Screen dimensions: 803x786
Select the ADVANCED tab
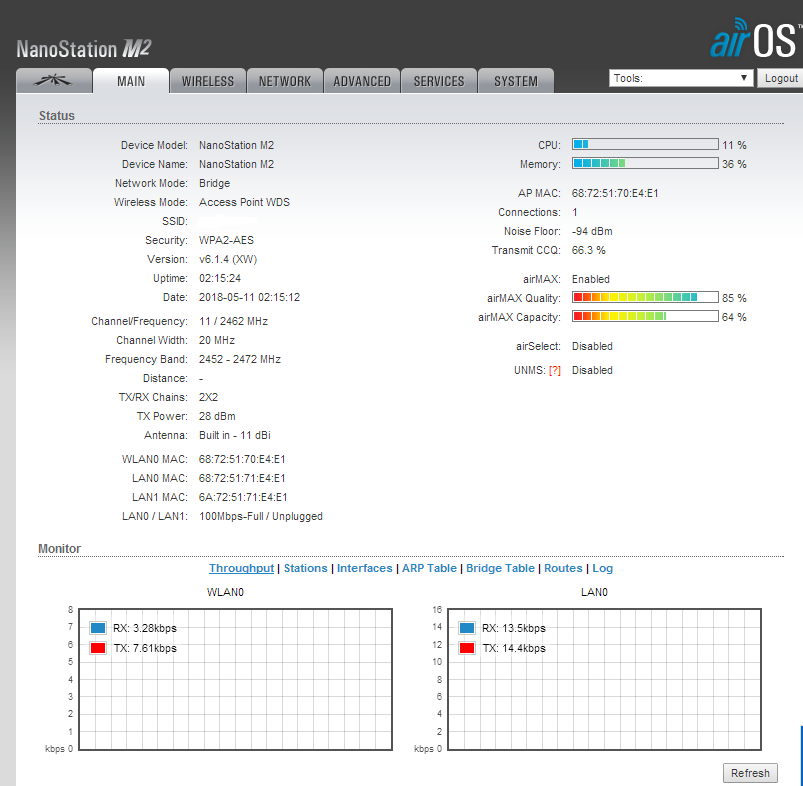pos(362,81)
